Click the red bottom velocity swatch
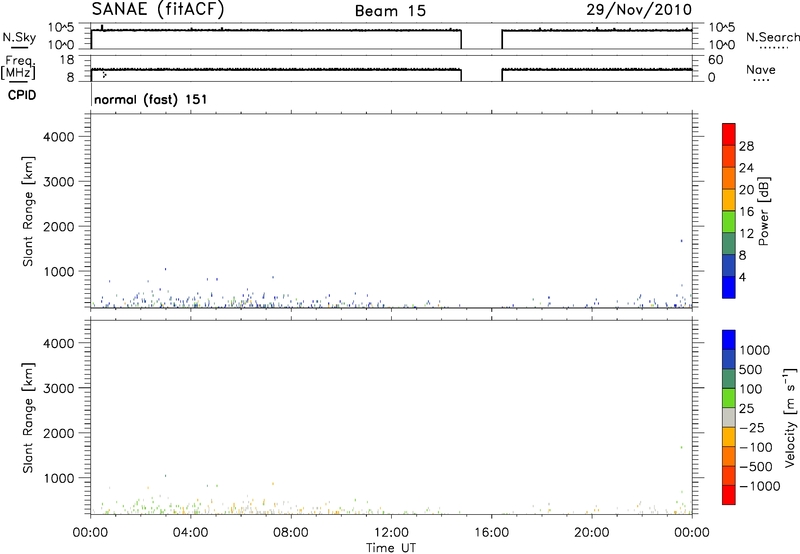The height and width of the screenshot is (554, 800). coord(729,495)
